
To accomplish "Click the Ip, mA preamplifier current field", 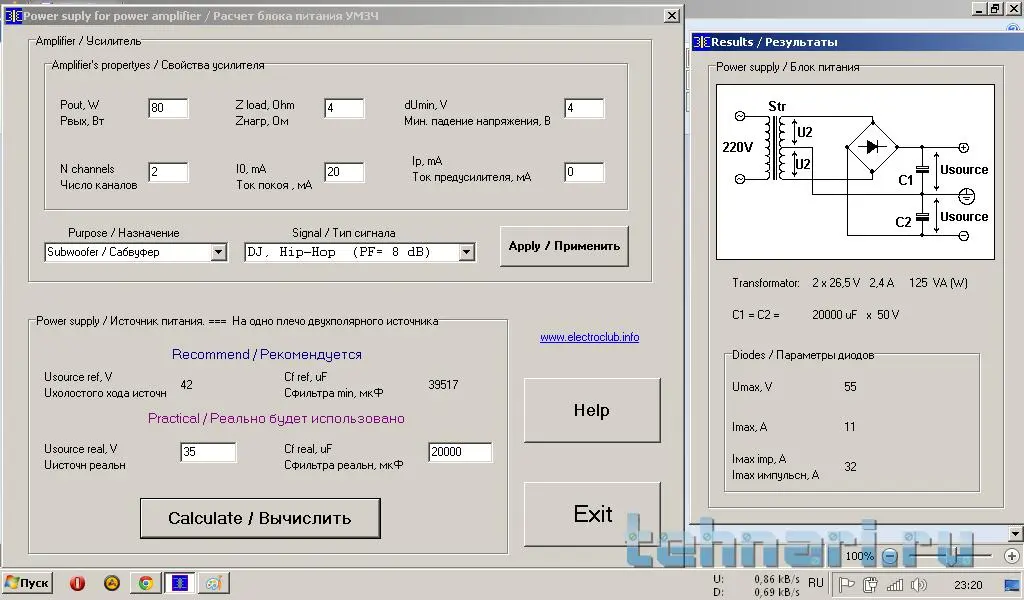I will [x=584, y=172].
